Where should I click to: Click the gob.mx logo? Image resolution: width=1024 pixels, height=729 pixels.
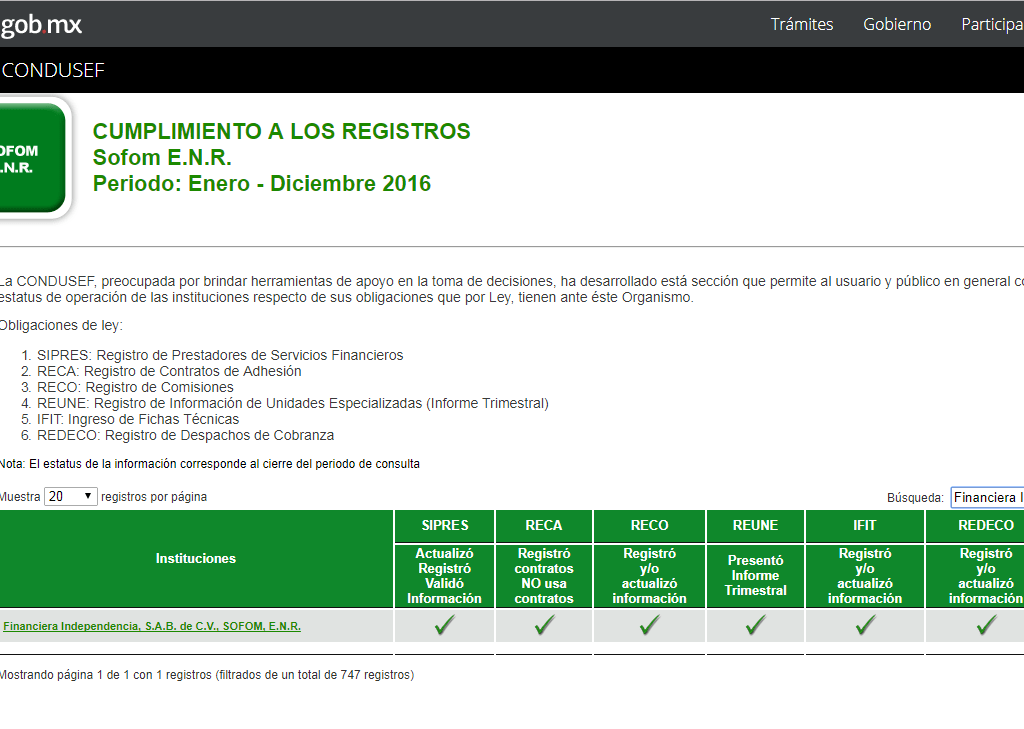click(41, 25)
